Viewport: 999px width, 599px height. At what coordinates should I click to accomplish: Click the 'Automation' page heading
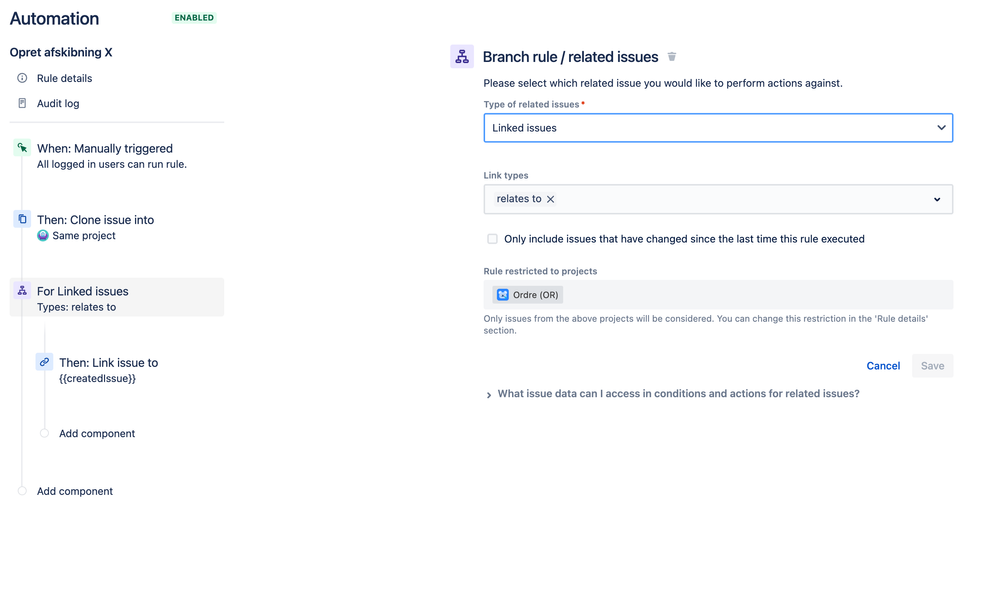[x=54, y=18]
